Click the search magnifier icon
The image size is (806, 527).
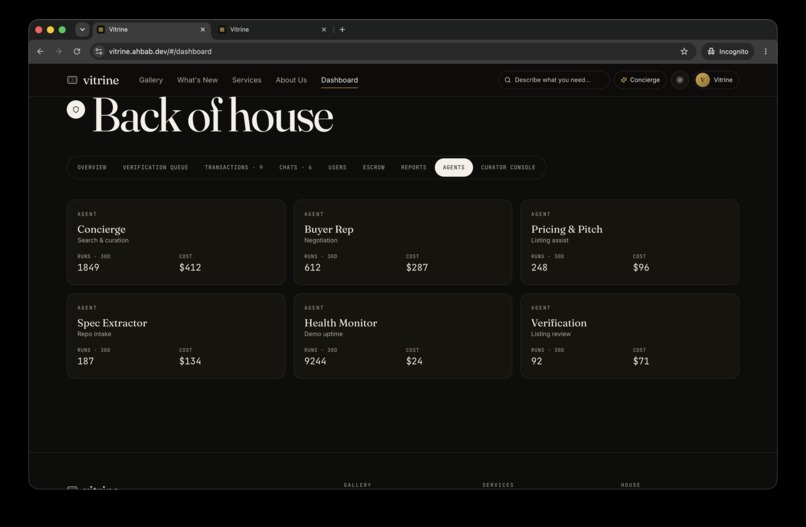click(x=507, y=80)
